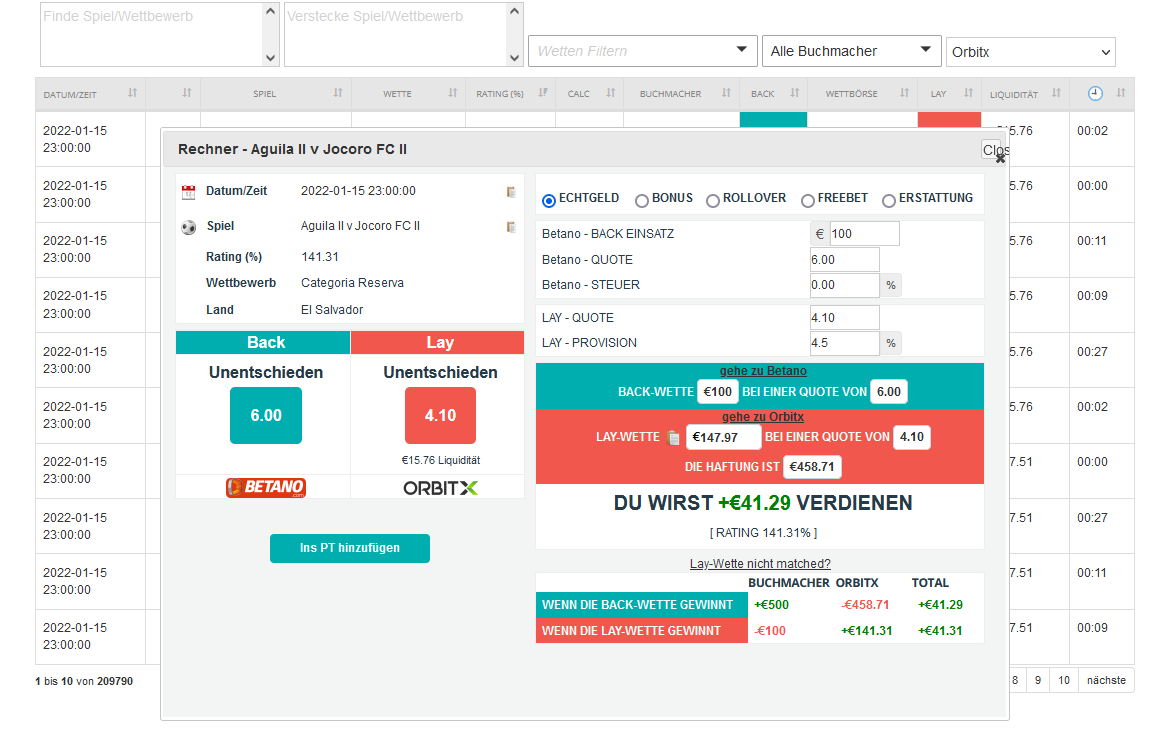The height and width of the screenshot is (741, 1170).
Task: Open Alle Buchmacher dropdown
Action: 851,51
